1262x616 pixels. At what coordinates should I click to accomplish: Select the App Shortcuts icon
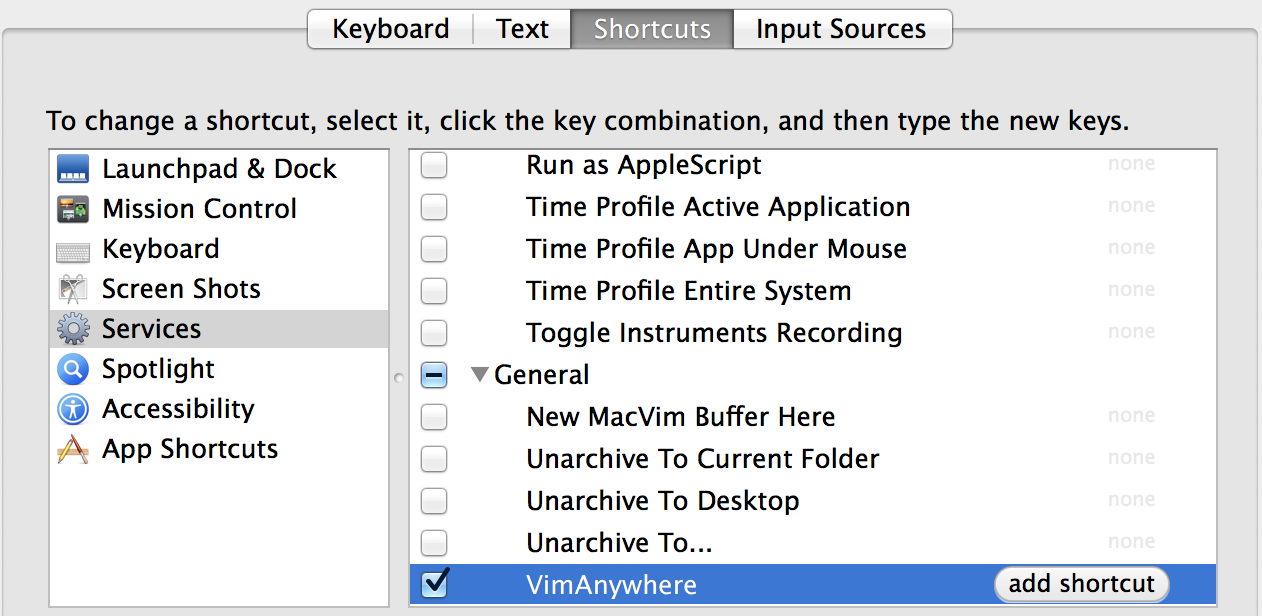pos(73,450)
